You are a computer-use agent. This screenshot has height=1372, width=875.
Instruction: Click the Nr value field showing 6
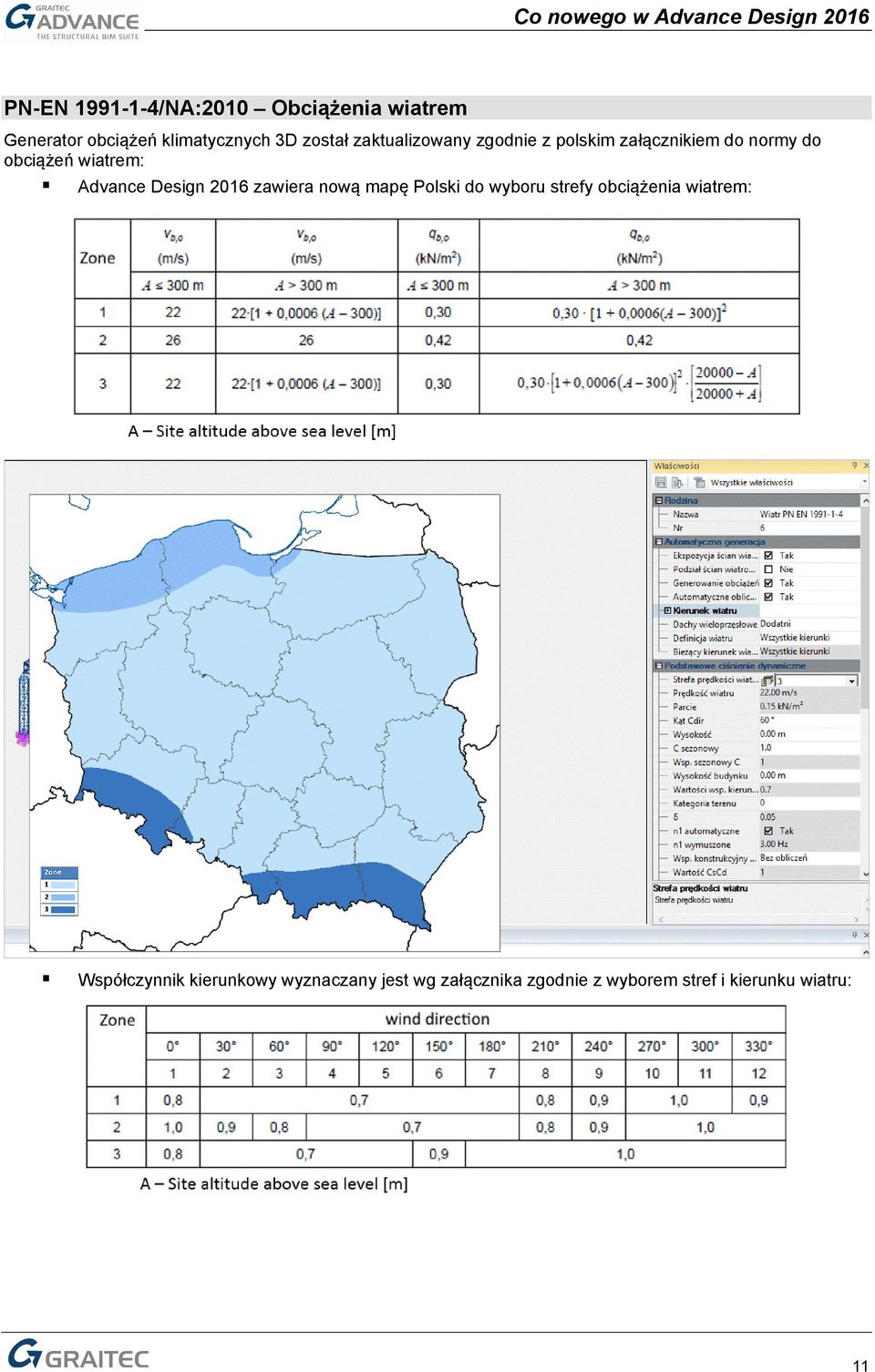coord(809,528)
